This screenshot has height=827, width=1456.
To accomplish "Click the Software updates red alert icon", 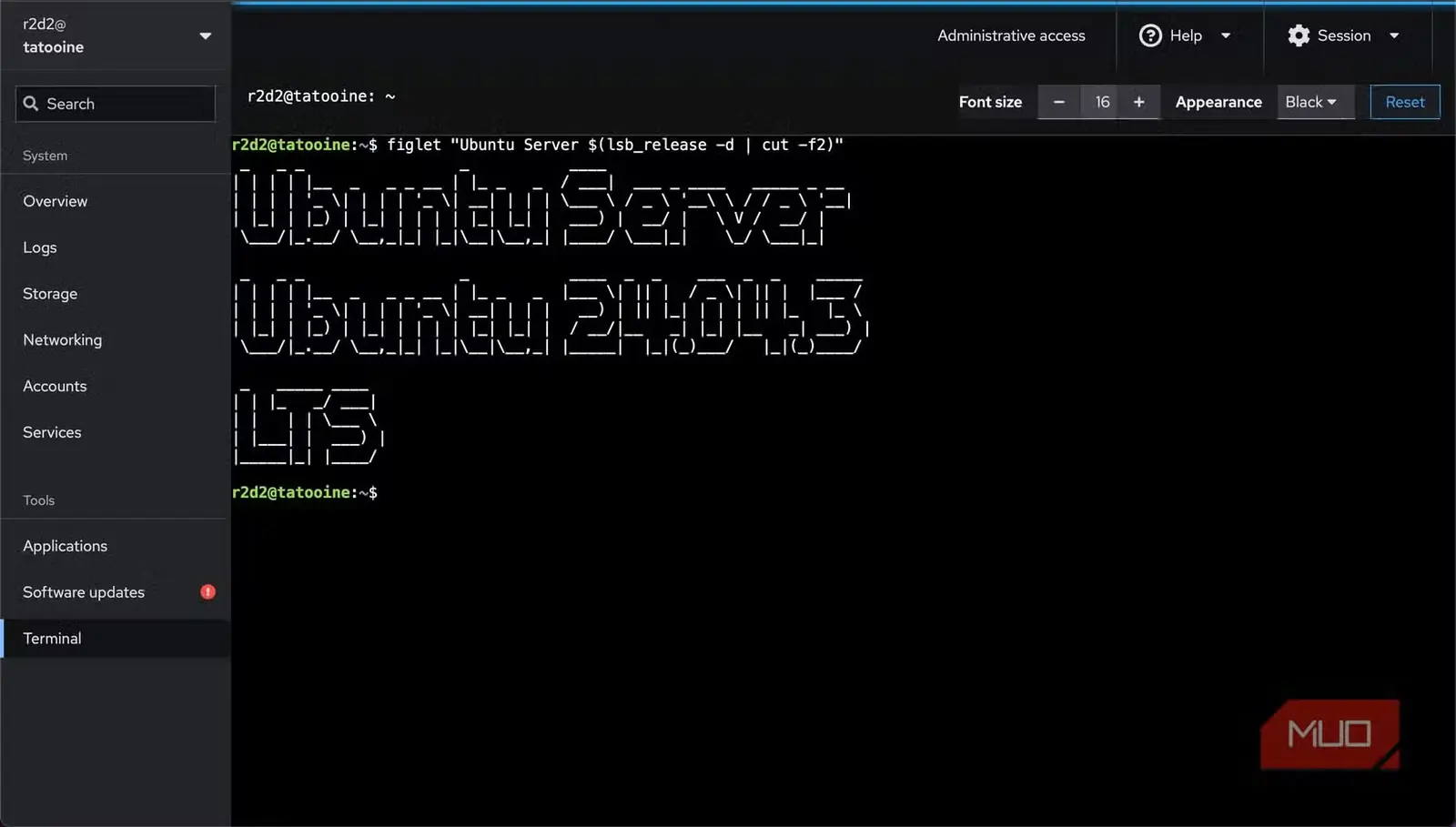I will click(x=207, y=592).
